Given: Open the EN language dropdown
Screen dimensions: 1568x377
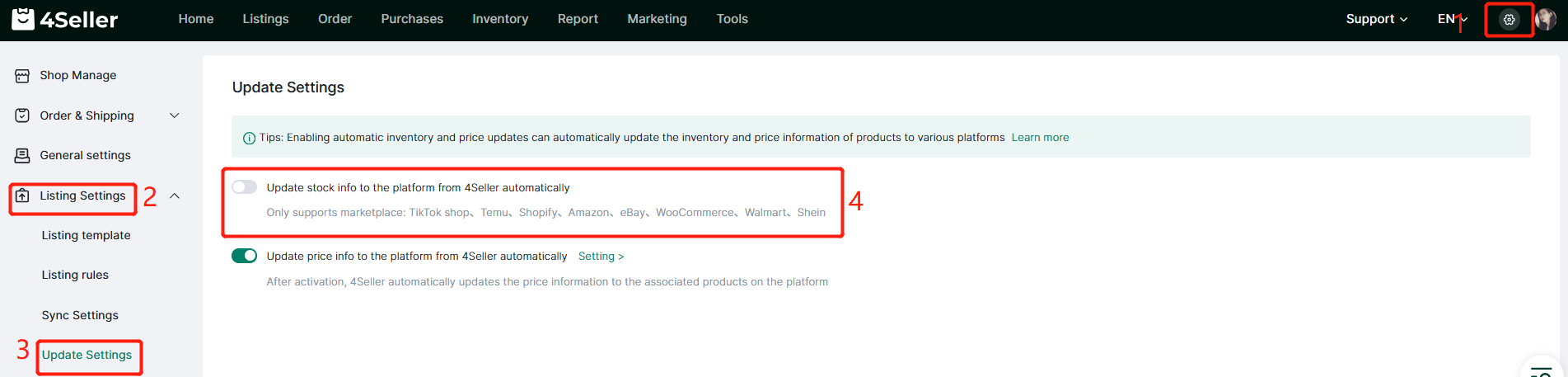Looking at the screenshot, I should point(1452,19).
